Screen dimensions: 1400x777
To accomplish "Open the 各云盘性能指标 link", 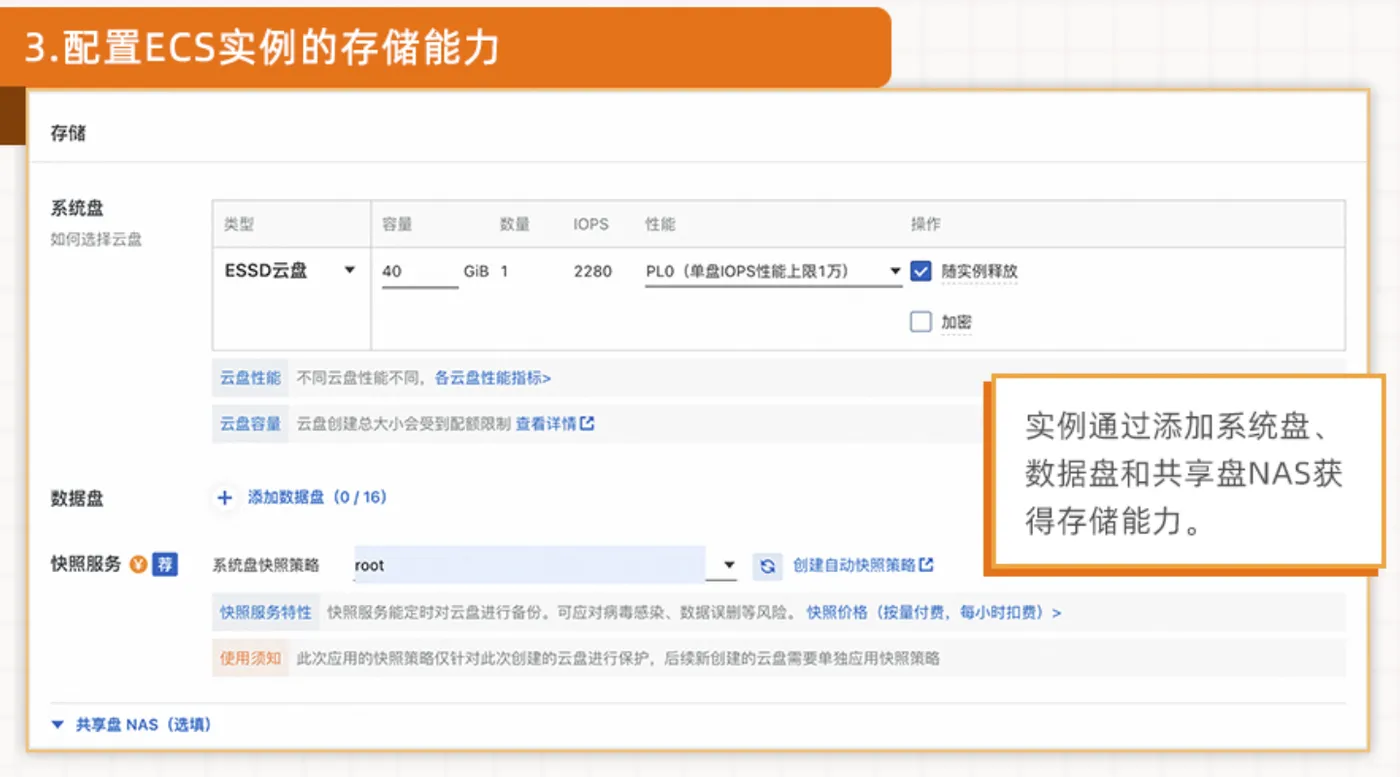I will [x=493, y=378].
